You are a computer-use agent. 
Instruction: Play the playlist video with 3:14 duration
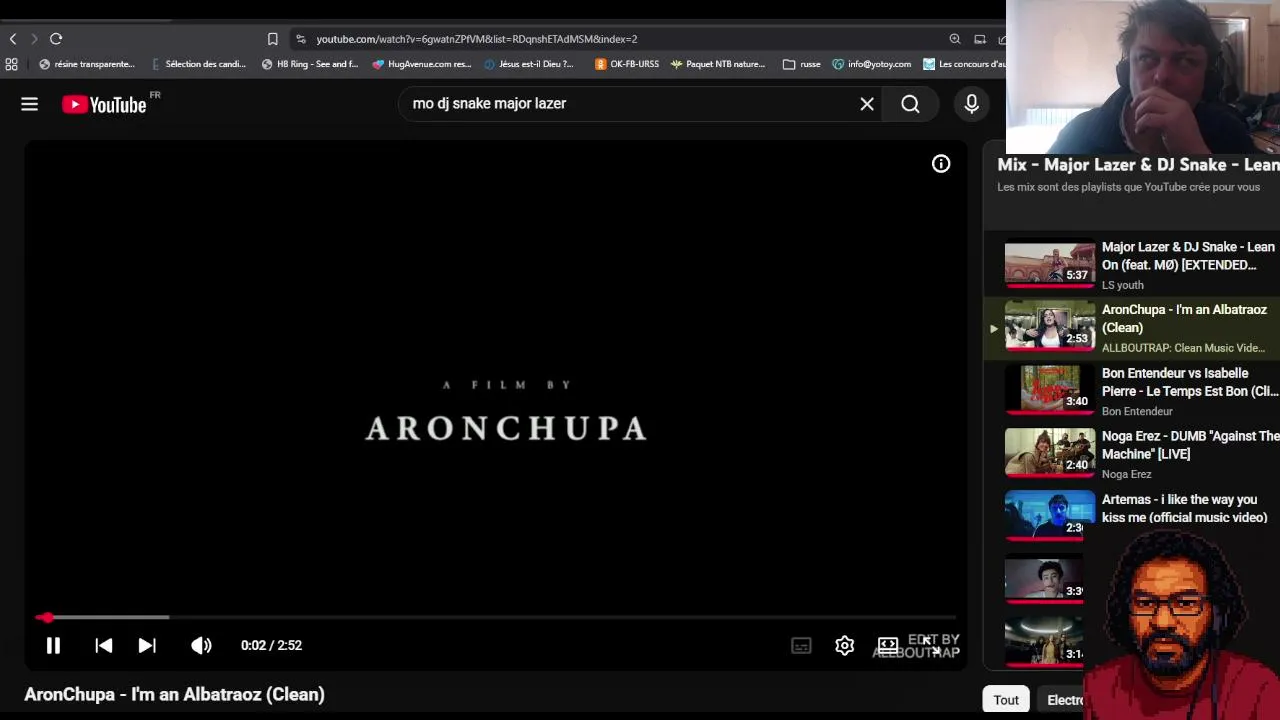(x=1044, y=643)
